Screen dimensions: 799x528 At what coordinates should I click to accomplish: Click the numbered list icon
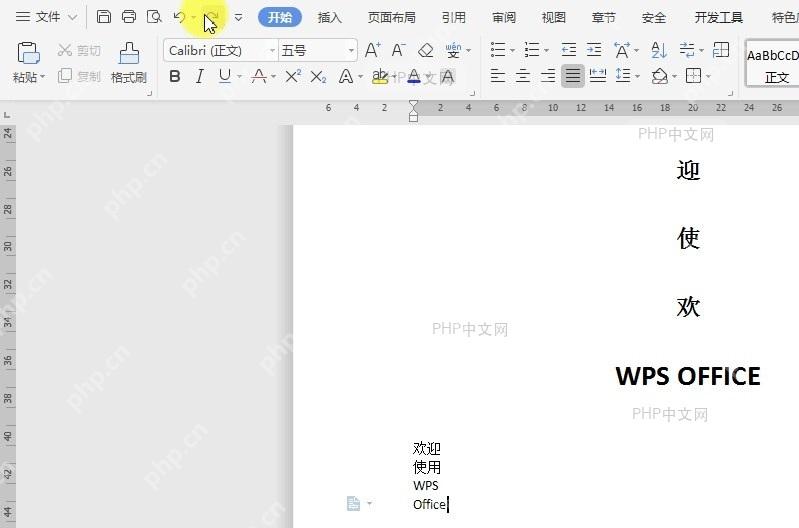point(531,50)
